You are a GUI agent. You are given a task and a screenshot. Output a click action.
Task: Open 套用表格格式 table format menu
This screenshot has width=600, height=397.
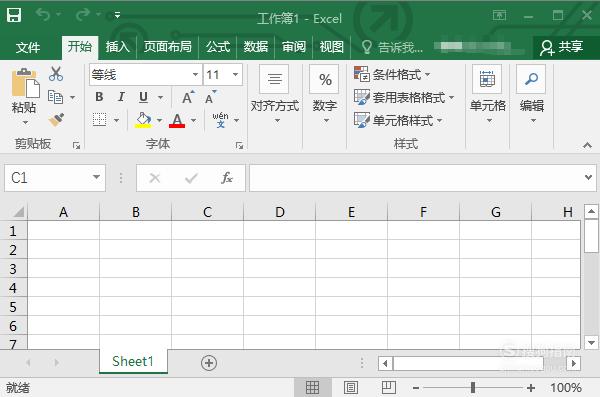[404, 97]
